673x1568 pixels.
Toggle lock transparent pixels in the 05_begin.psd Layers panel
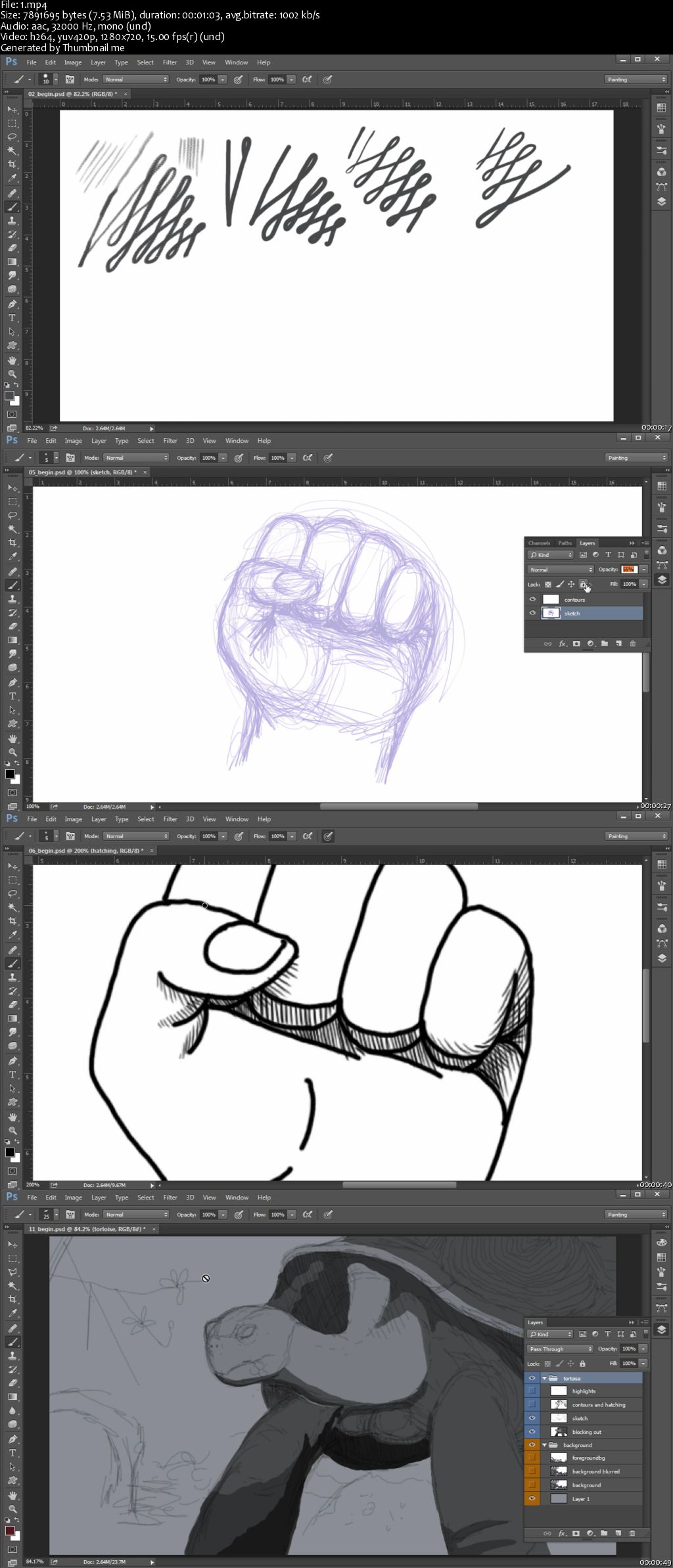[x=547, y=584]
